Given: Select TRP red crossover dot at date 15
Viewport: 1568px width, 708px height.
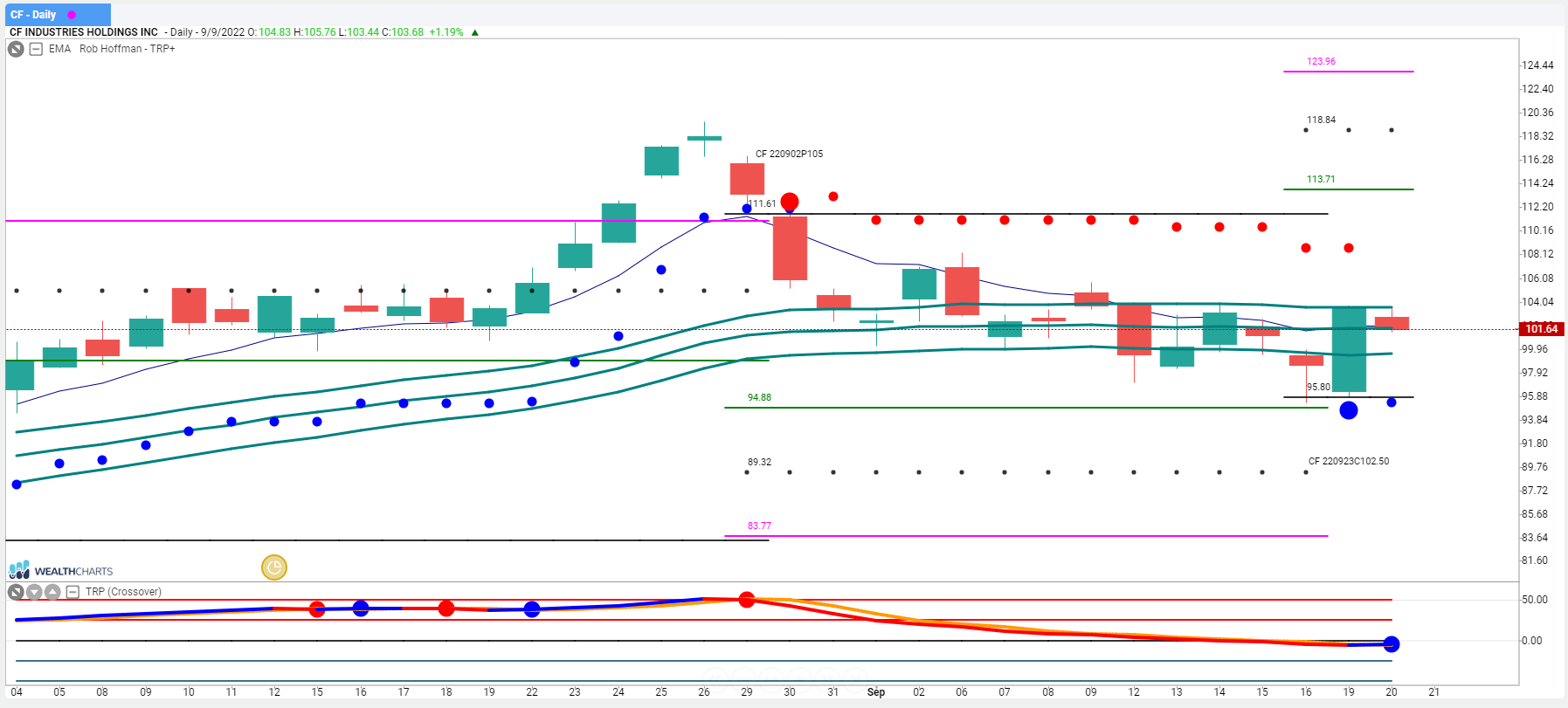Looking at the screenshot, I should click(317, 609).
